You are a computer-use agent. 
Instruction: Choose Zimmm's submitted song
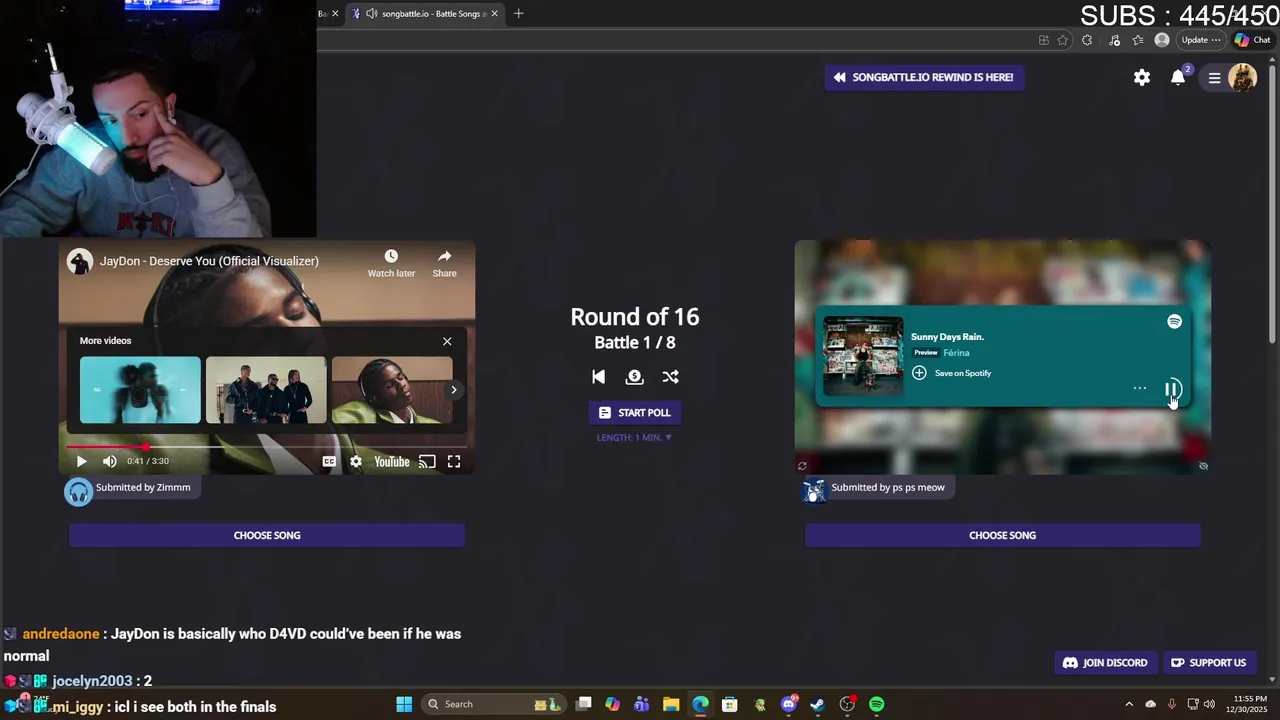coord(267,535)
